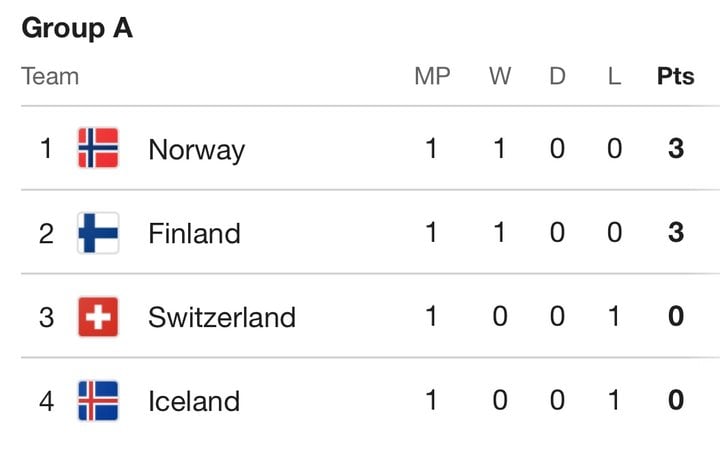Click the W column header
This screenshot has width=720, height=464.
(x=500, y=76)
